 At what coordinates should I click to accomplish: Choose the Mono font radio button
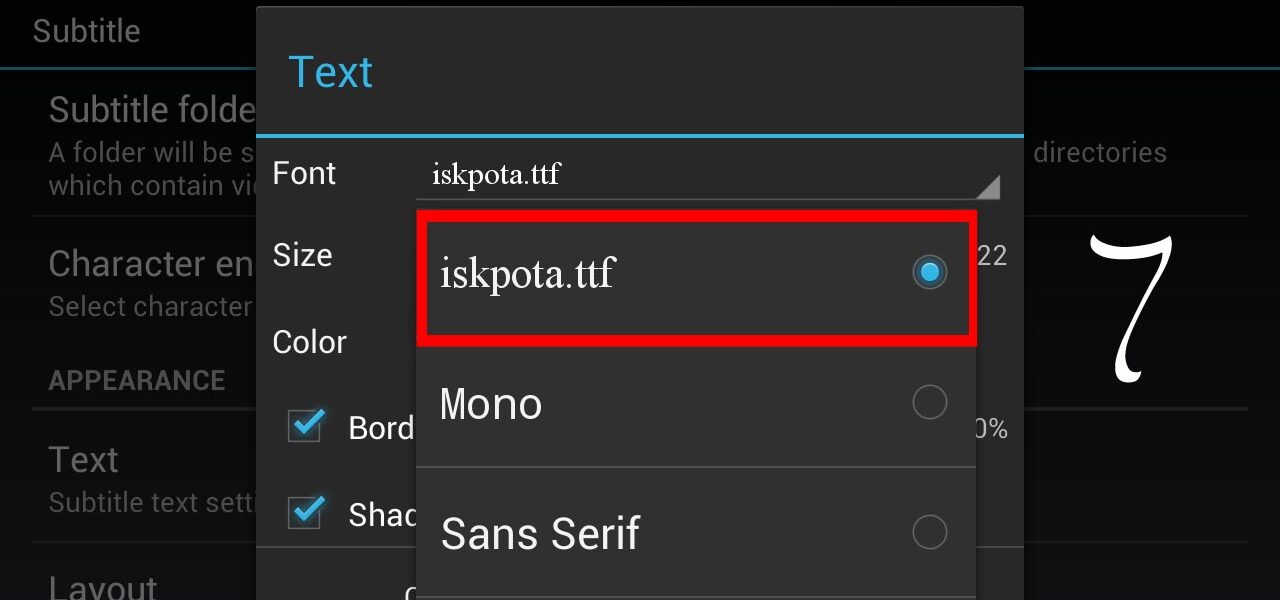point(930,403)
